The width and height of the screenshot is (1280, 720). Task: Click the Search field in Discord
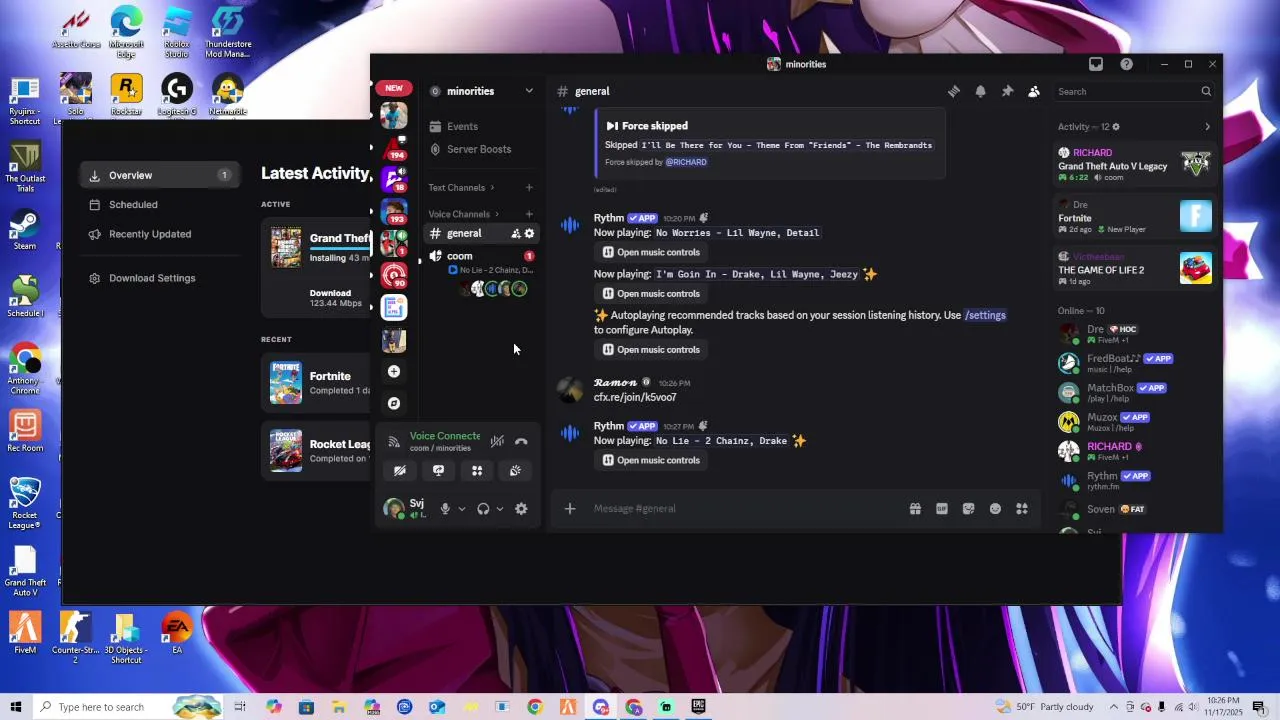[1134, 91]
